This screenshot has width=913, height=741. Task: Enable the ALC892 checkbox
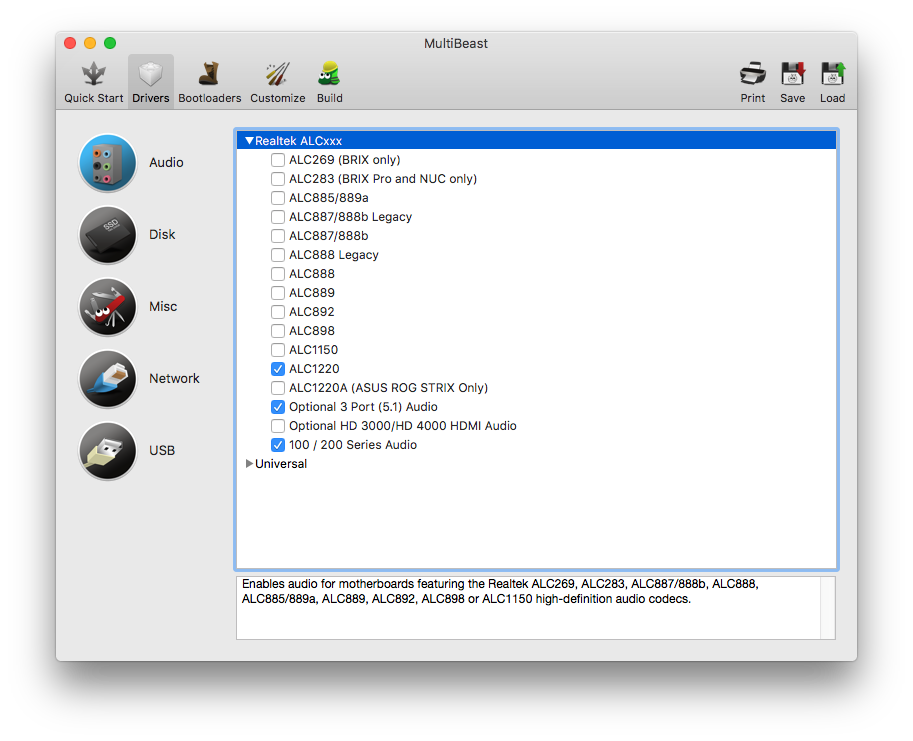(278, 312)
